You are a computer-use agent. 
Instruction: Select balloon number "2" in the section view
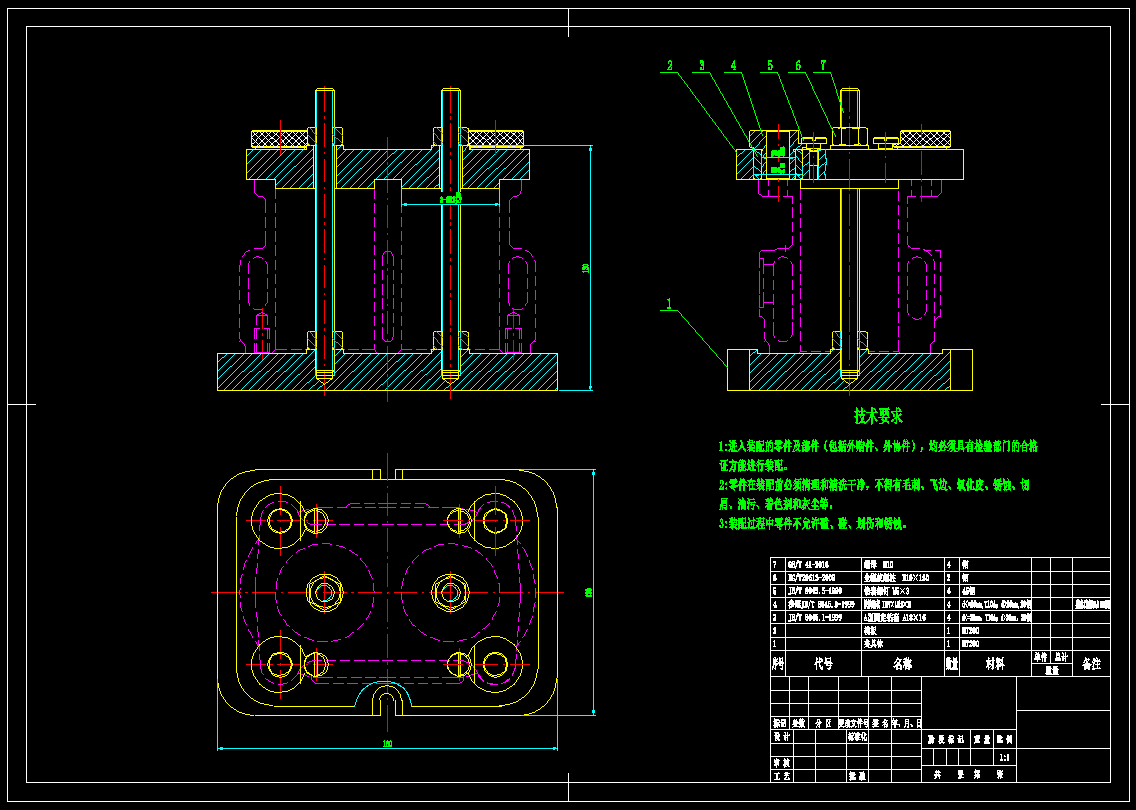(x=669, y=66)
